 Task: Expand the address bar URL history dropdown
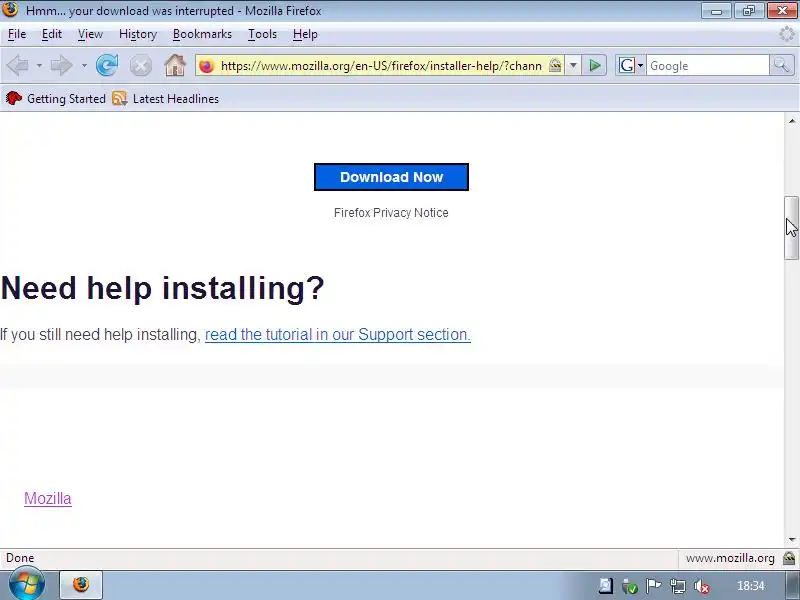click(x=573, y=65)
